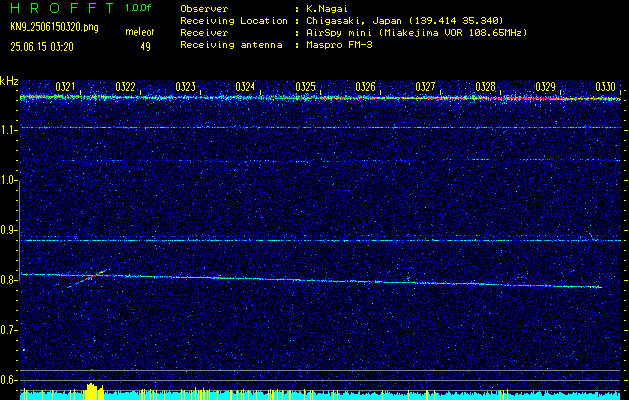Click the date stamp 25.06.15 03:20
The width and height of the screenshot is (629, 400).
42,47
